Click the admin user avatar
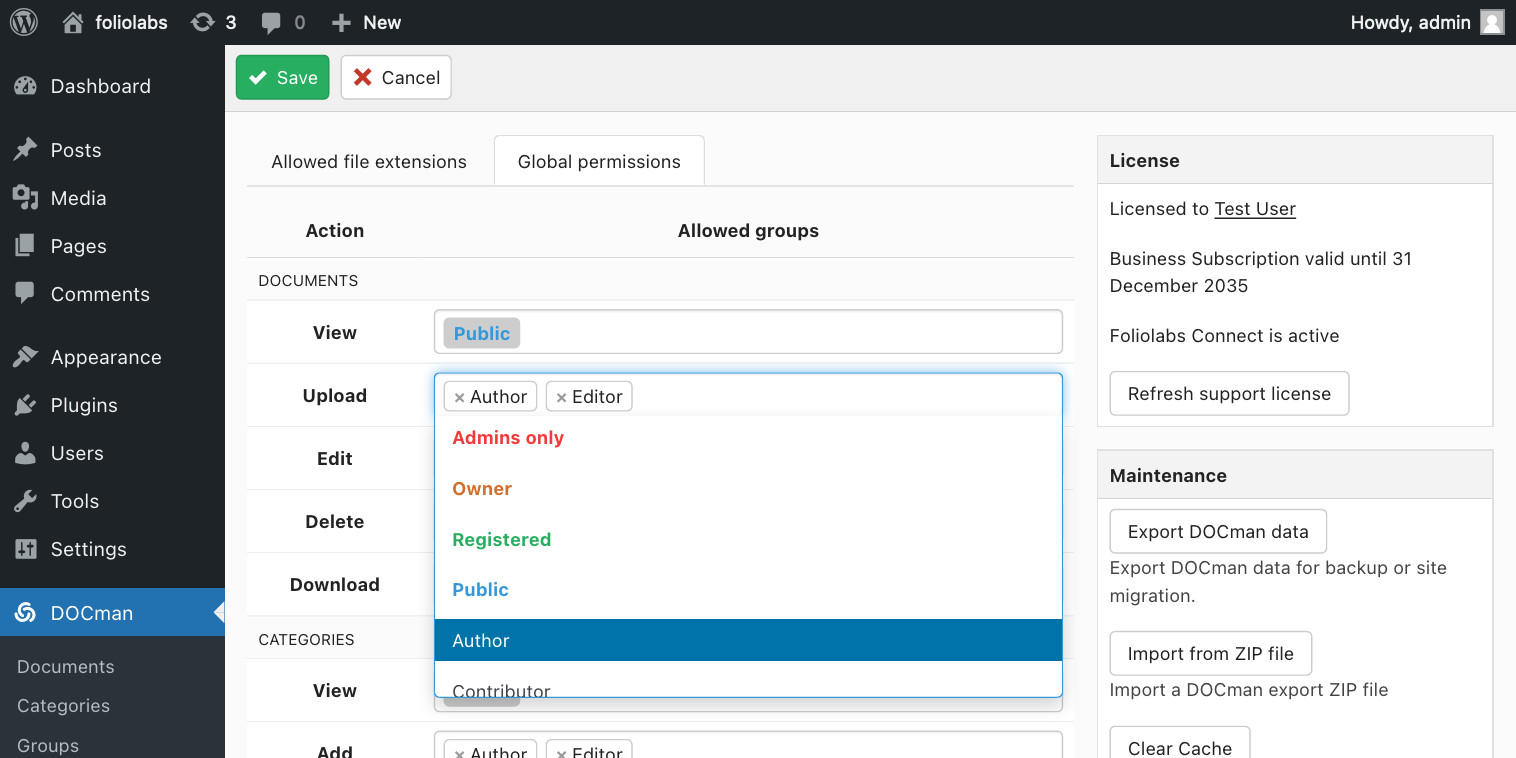The height and width of the screenshot is (758, 1516). click(1492, 22)
